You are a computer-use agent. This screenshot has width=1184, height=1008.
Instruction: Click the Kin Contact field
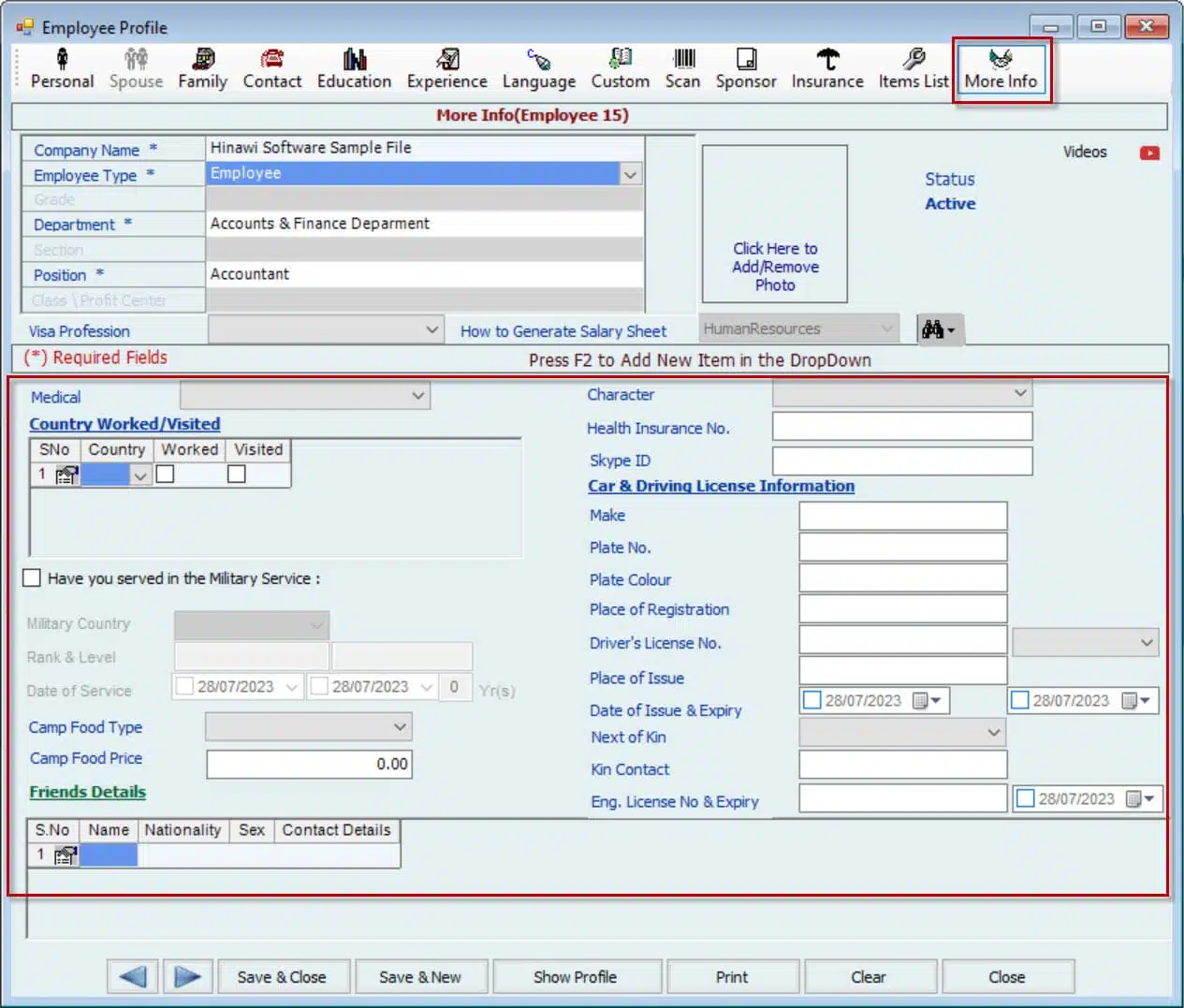point(903,765)
